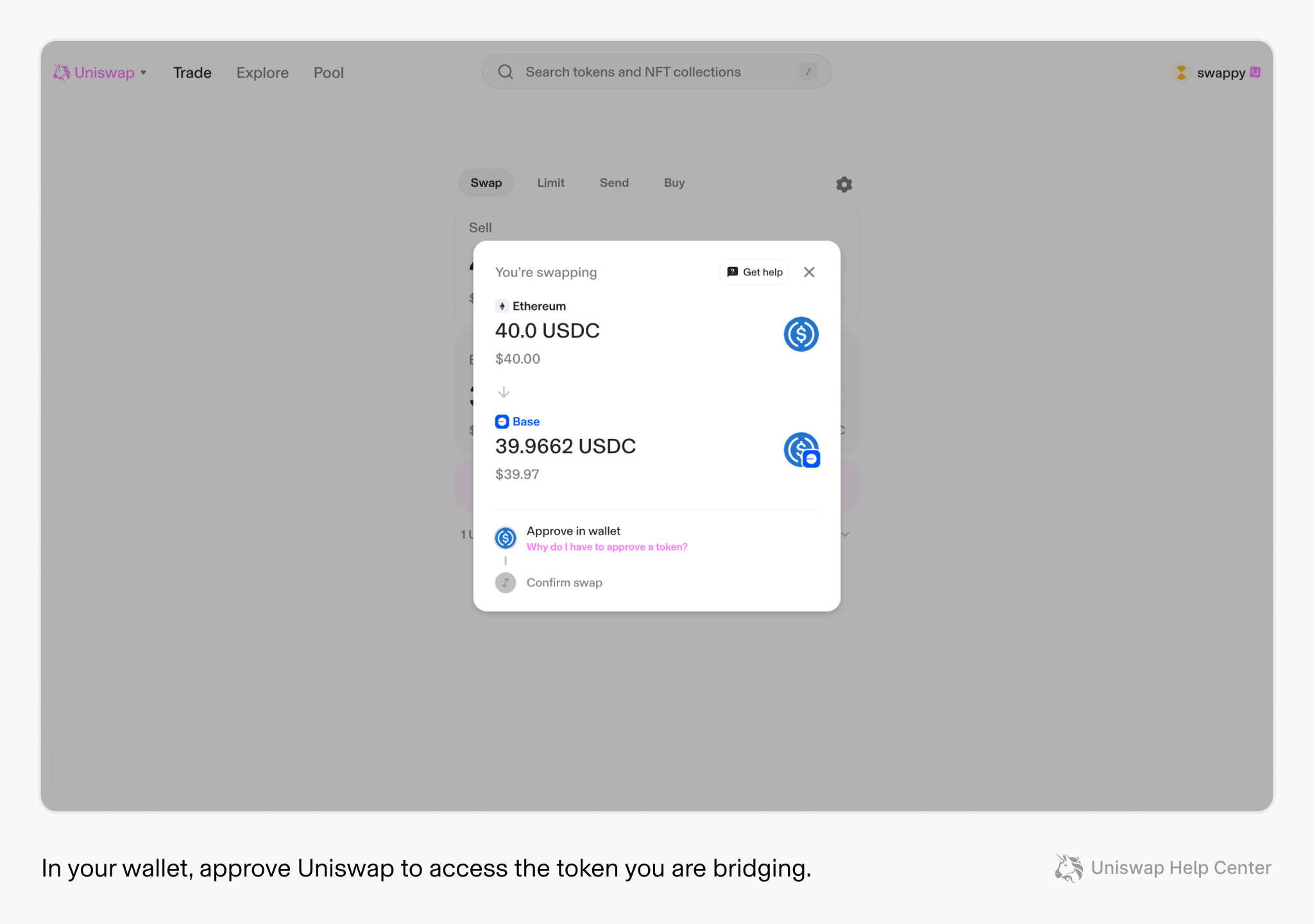
Task: Focus the Search tokens and NFT collections field
Action: click(656, 72)
